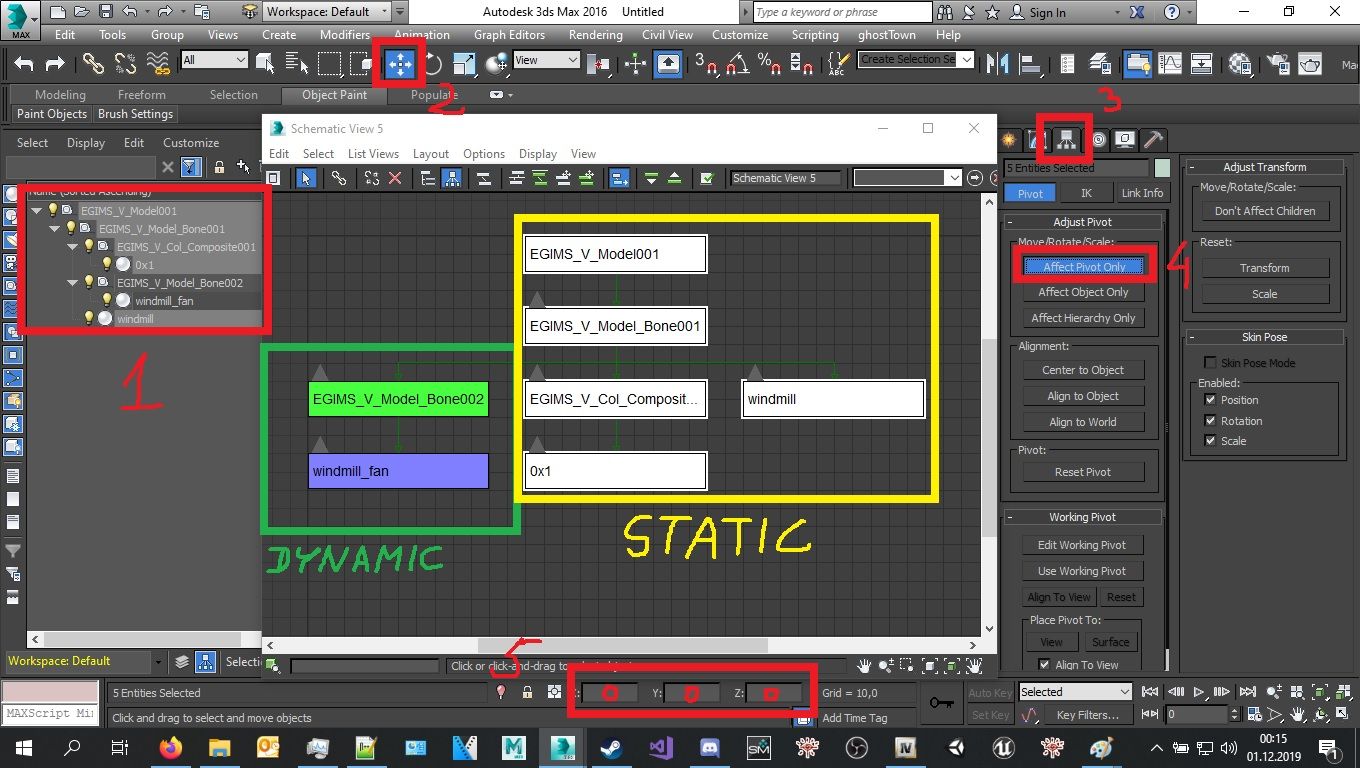The image size is (1360, 768).
Task: Click the Unlink Selection broken-chain tool
Action: click(x=125, y=63)
